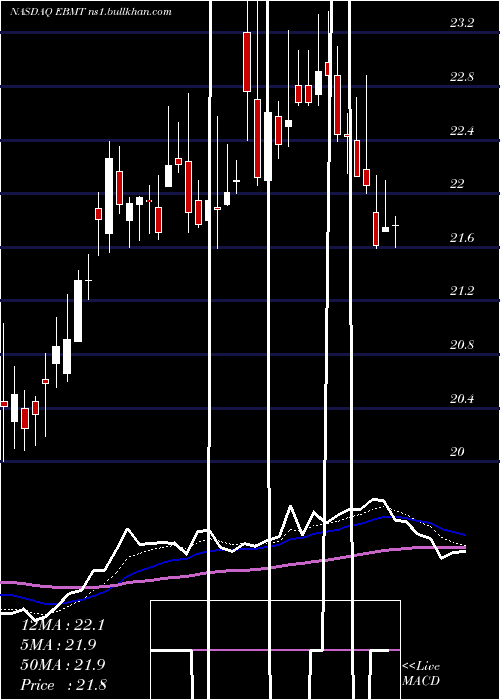The width and height of the screenshot is (500, 700).
Task: Click the 50MA : 21.9 legend value
Action: pos(63,665)
